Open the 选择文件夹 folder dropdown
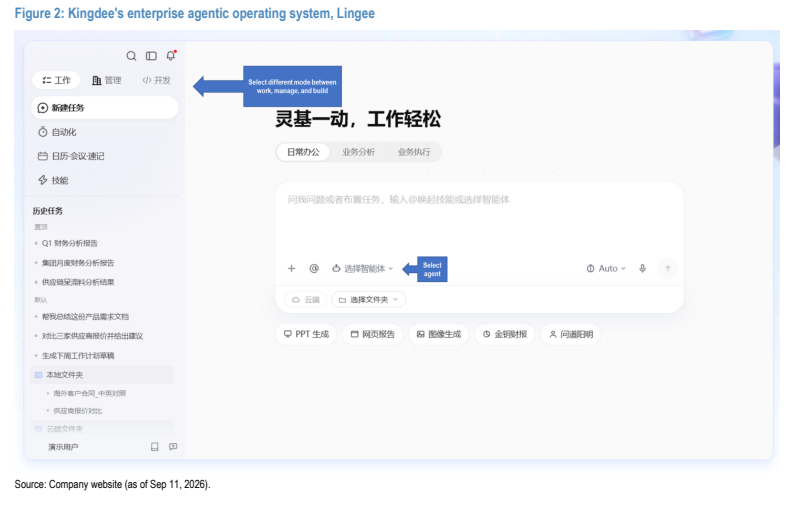This screenshot has height=505, width=794. click(369, 300)
